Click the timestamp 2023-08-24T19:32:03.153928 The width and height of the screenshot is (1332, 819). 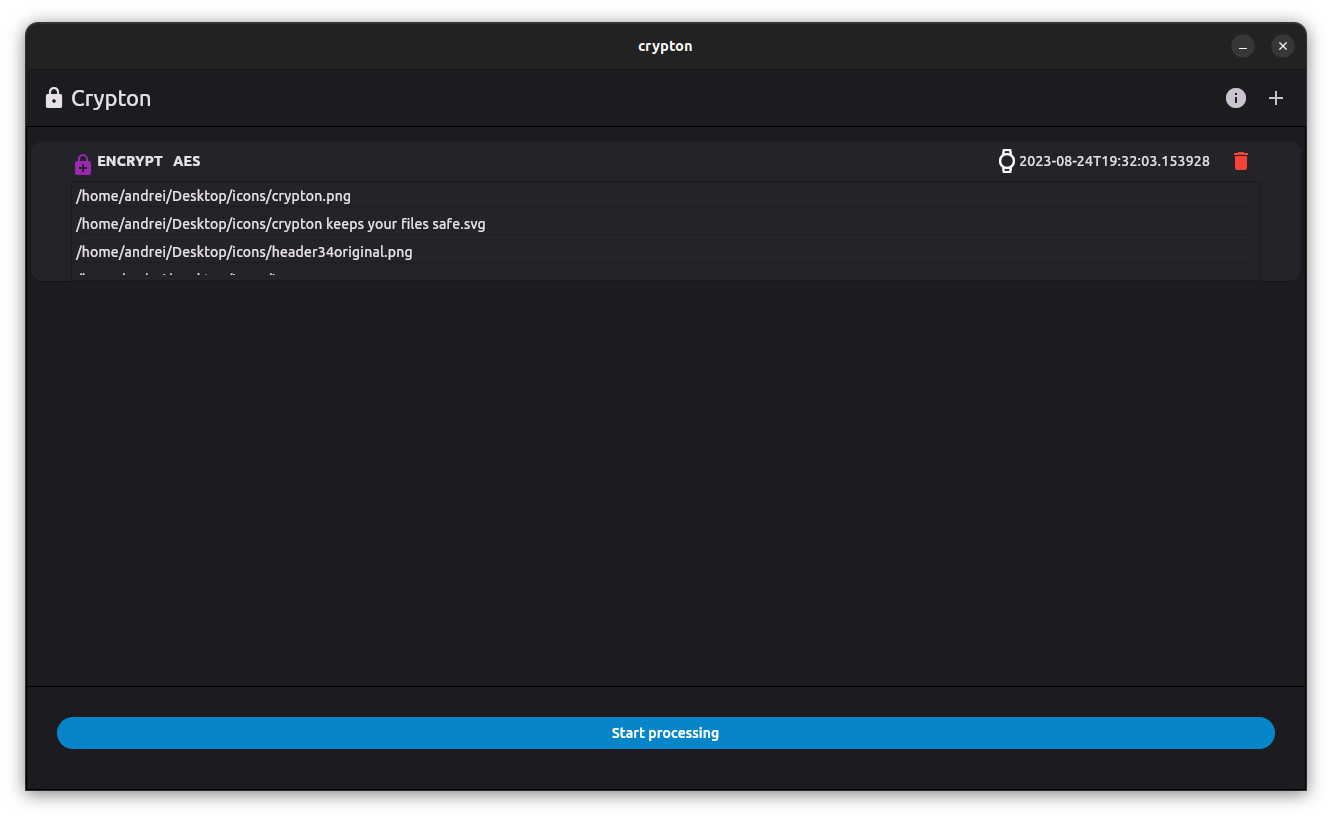tap(1114, 160)
